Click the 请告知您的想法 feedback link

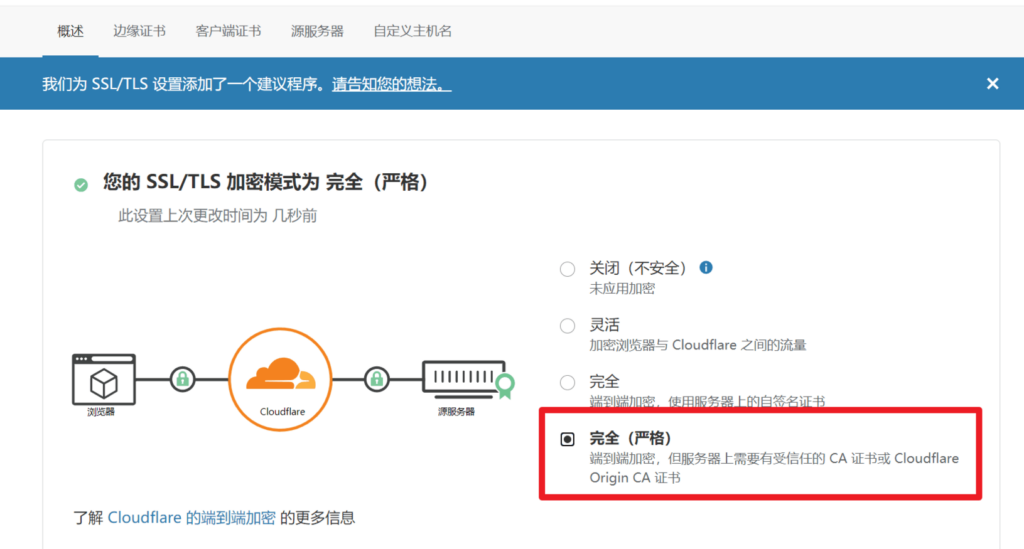(392, 85)
